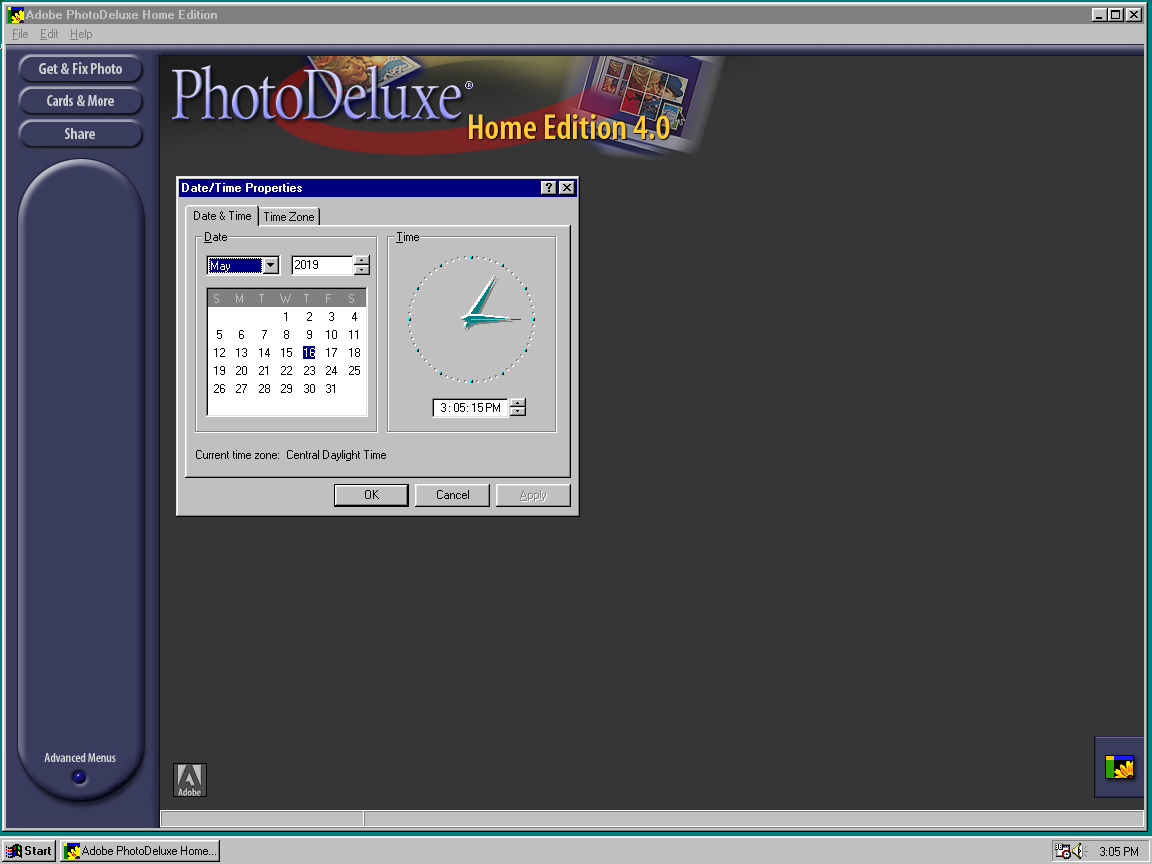
Task: Open the Task Scheduler tray icon
Action: (1062, 851)
